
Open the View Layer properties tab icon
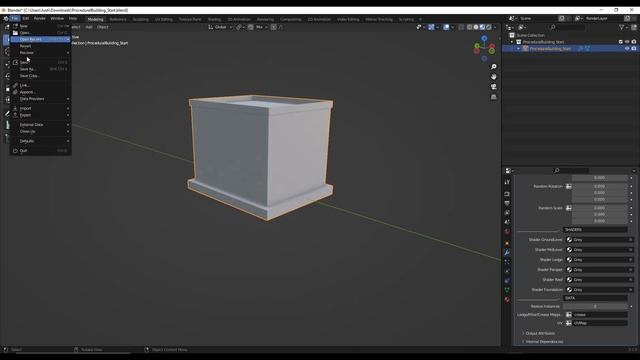pos(507,213)
